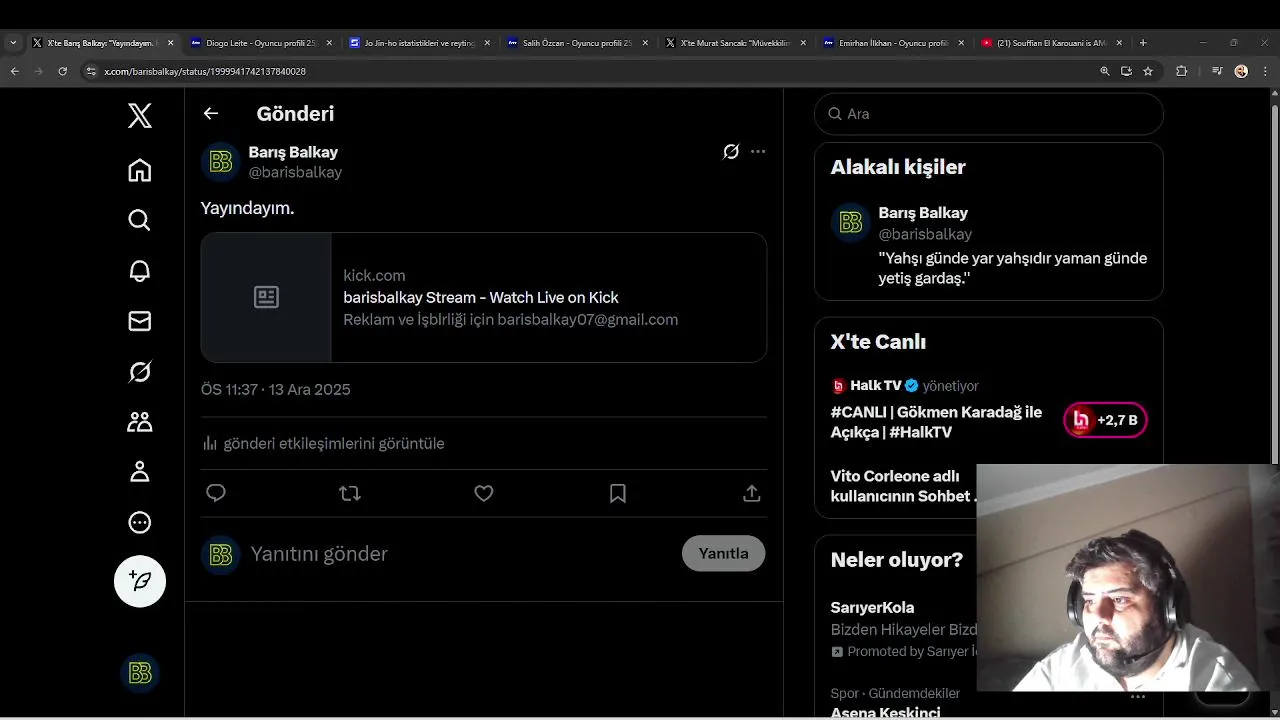Open the Chrome extensions puzzle icon
This screenshot has width=1280, height=720.
[1181, 71]
